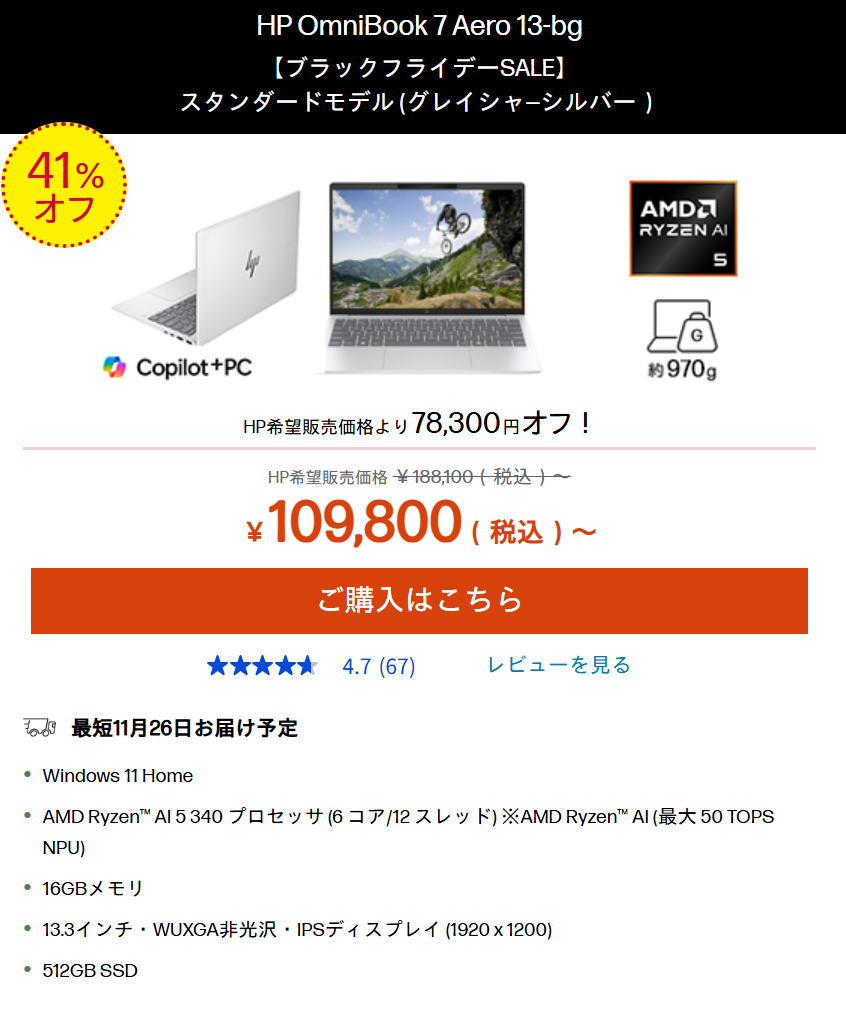Screen dimensions: 846x1015
Task: Click the 最短11月26日お届け予定 delivery text
Action: click(x=185, y=727)
